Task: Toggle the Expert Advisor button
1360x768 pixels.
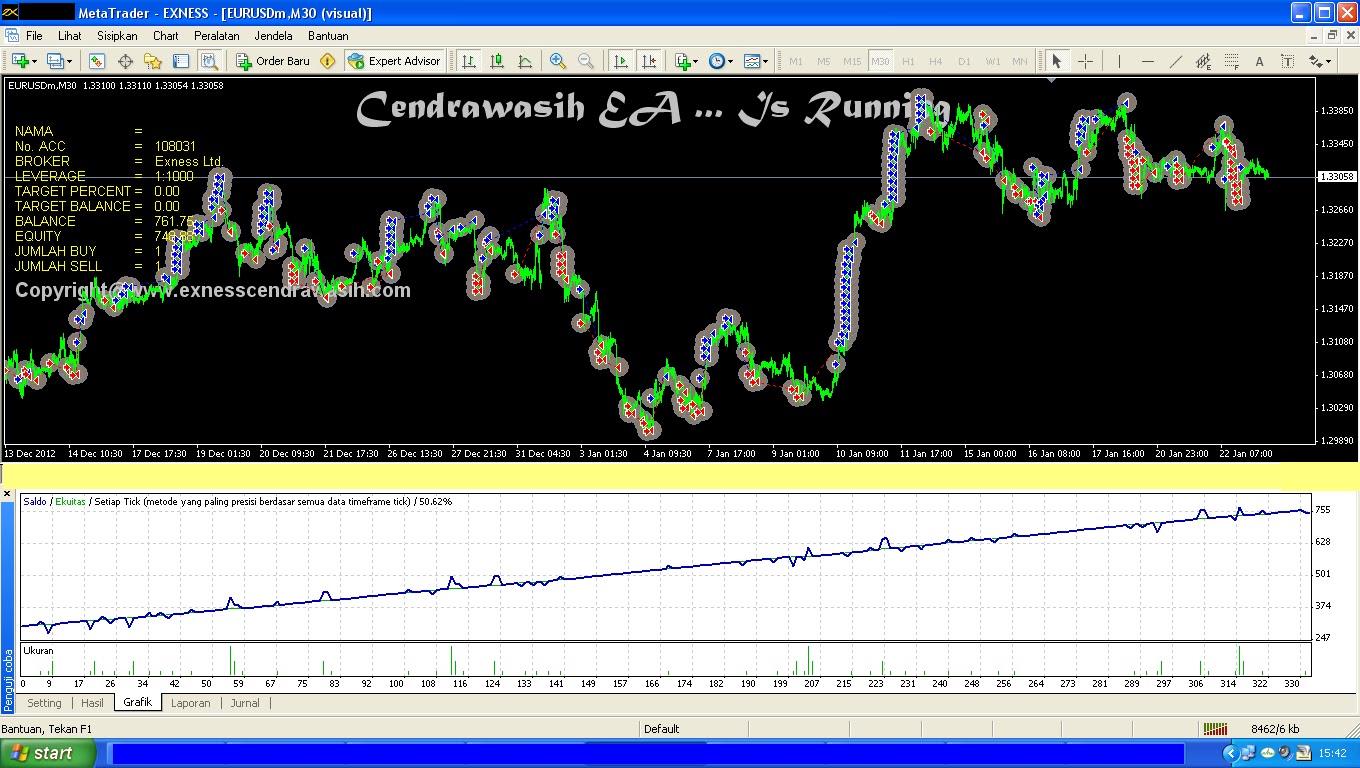Action: 394,61
